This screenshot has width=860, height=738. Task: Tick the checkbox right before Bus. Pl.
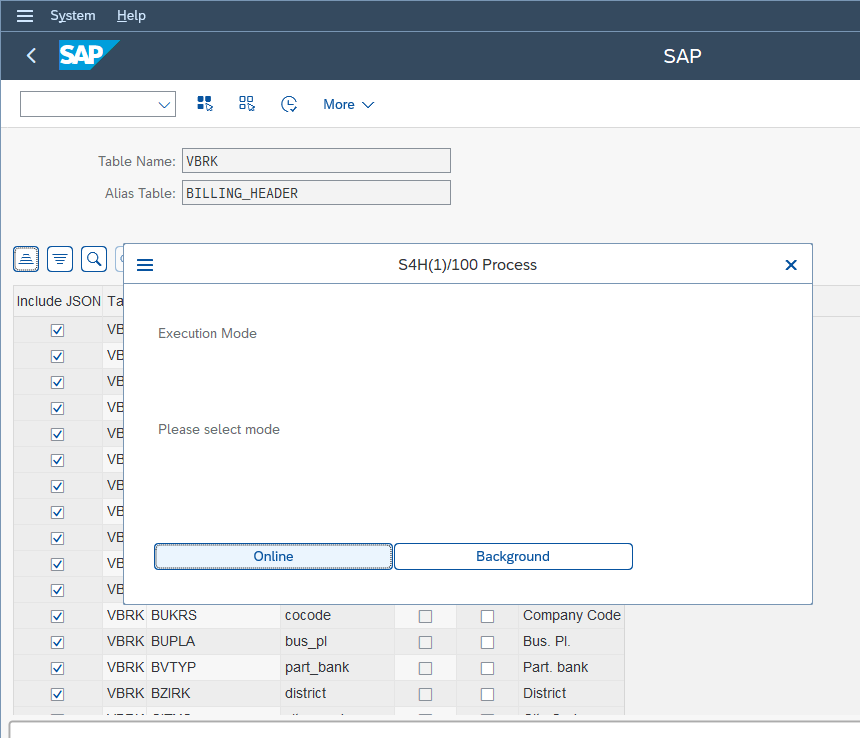coord(487,642)
